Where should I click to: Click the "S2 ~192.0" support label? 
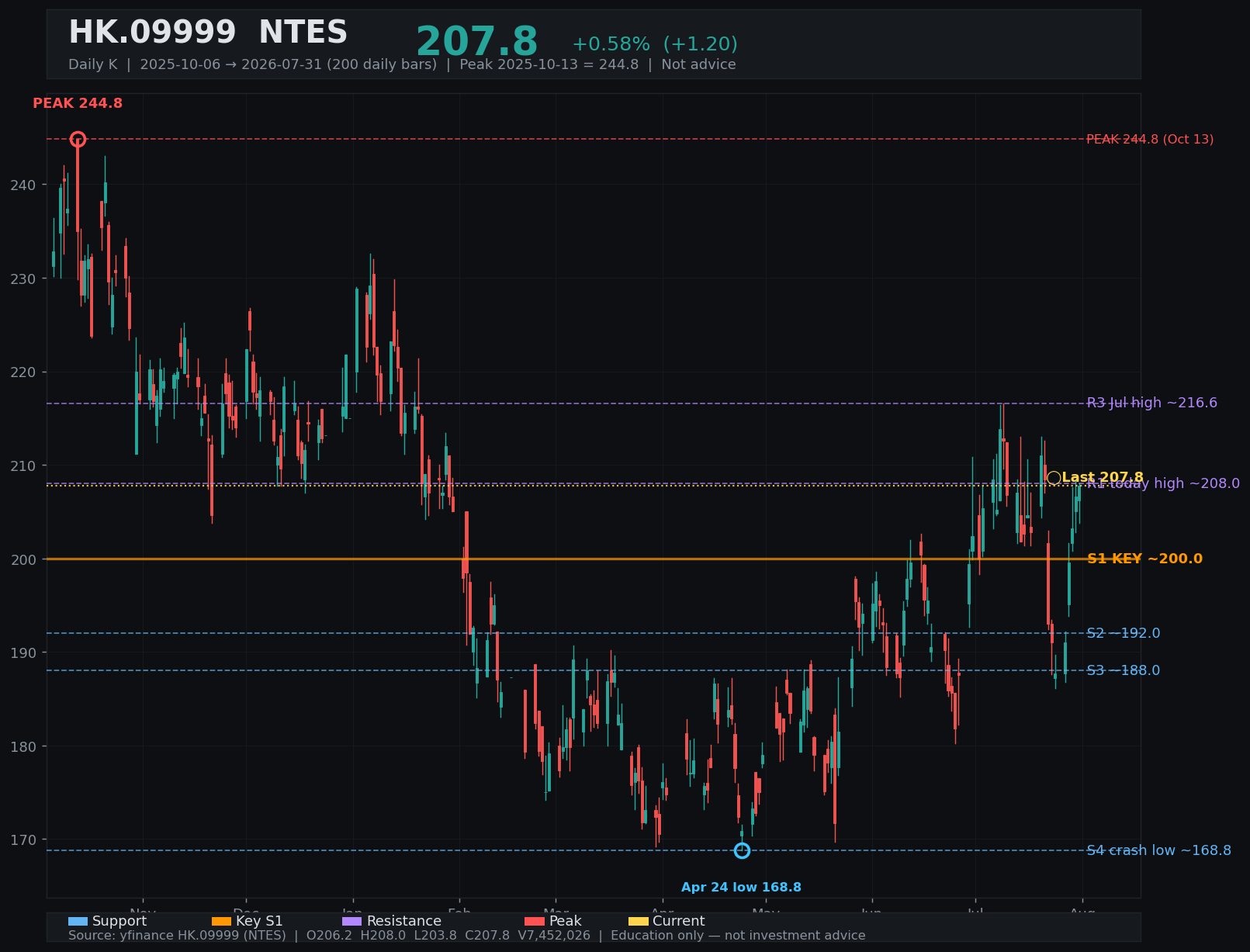[1124, 633]
